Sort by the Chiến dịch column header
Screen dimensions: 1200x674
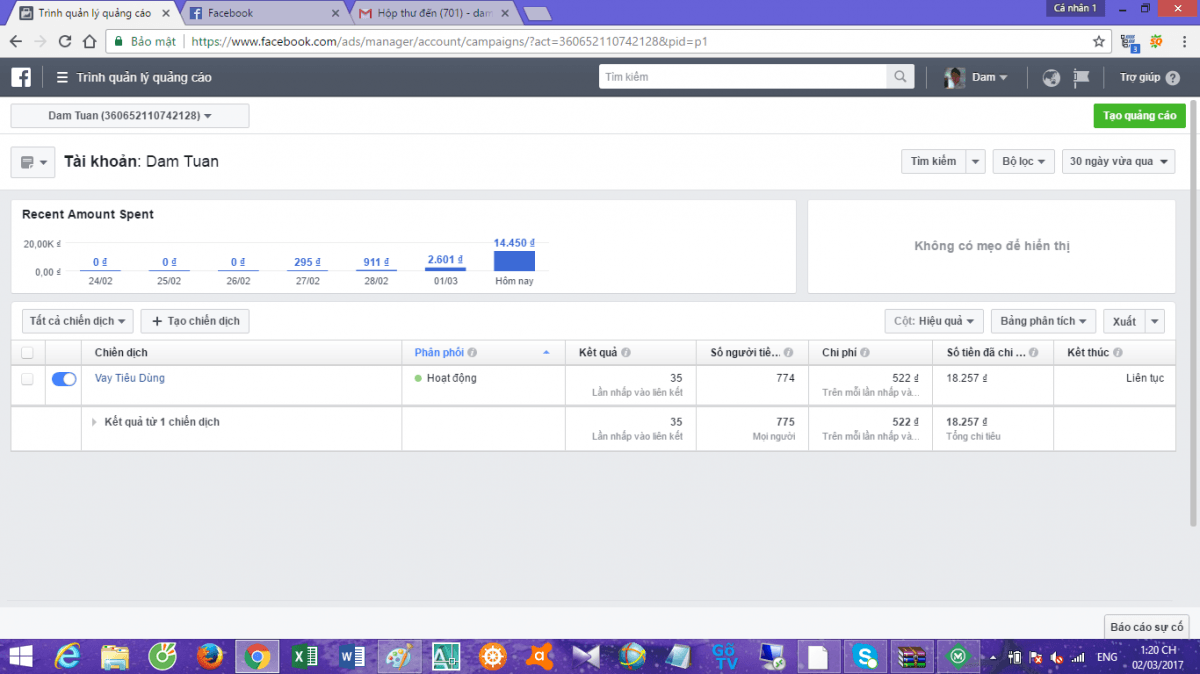(242, 353)
